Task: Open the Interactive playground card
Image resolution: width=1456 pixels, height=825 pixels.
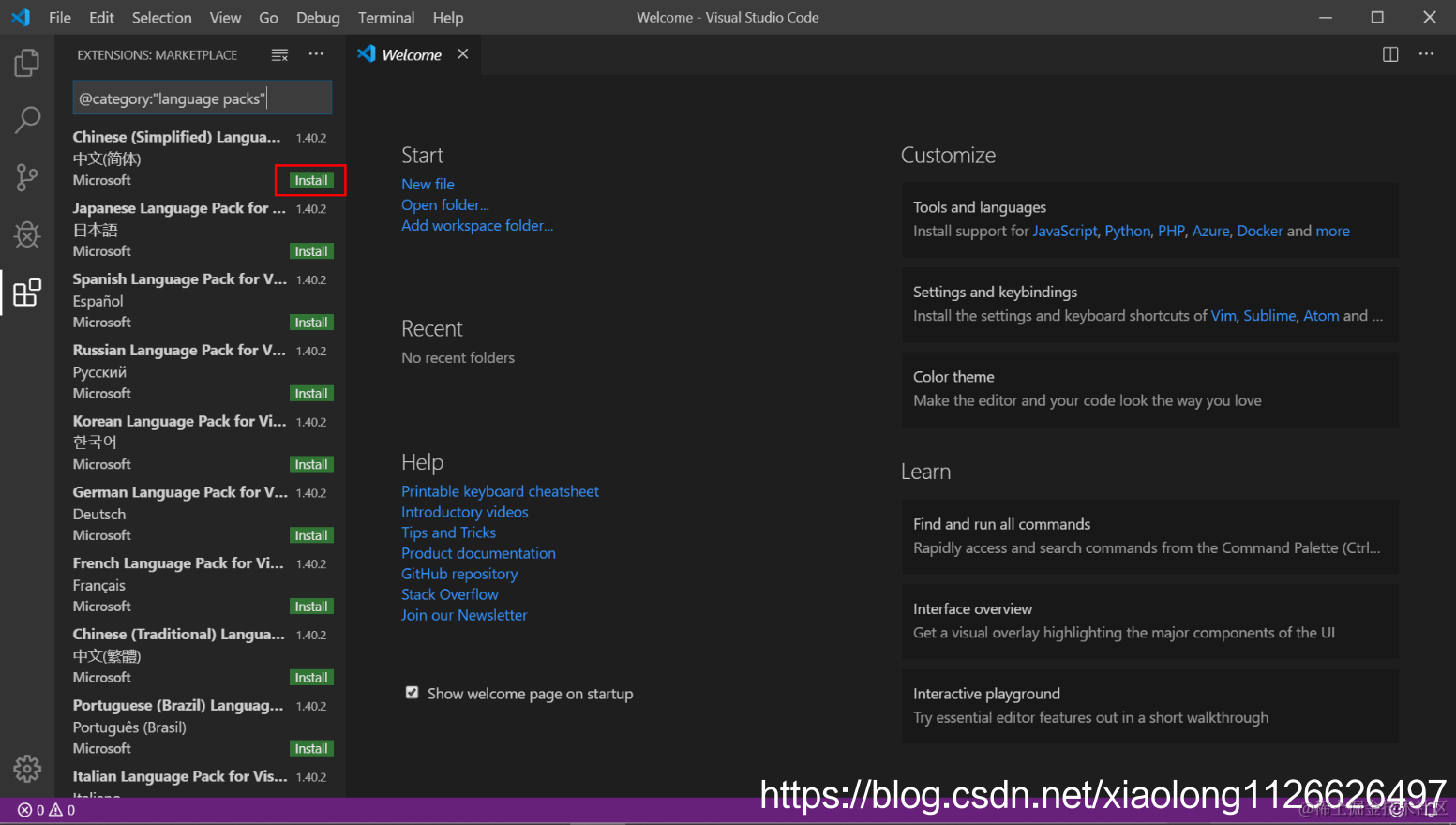Action: coord(1150,706)
